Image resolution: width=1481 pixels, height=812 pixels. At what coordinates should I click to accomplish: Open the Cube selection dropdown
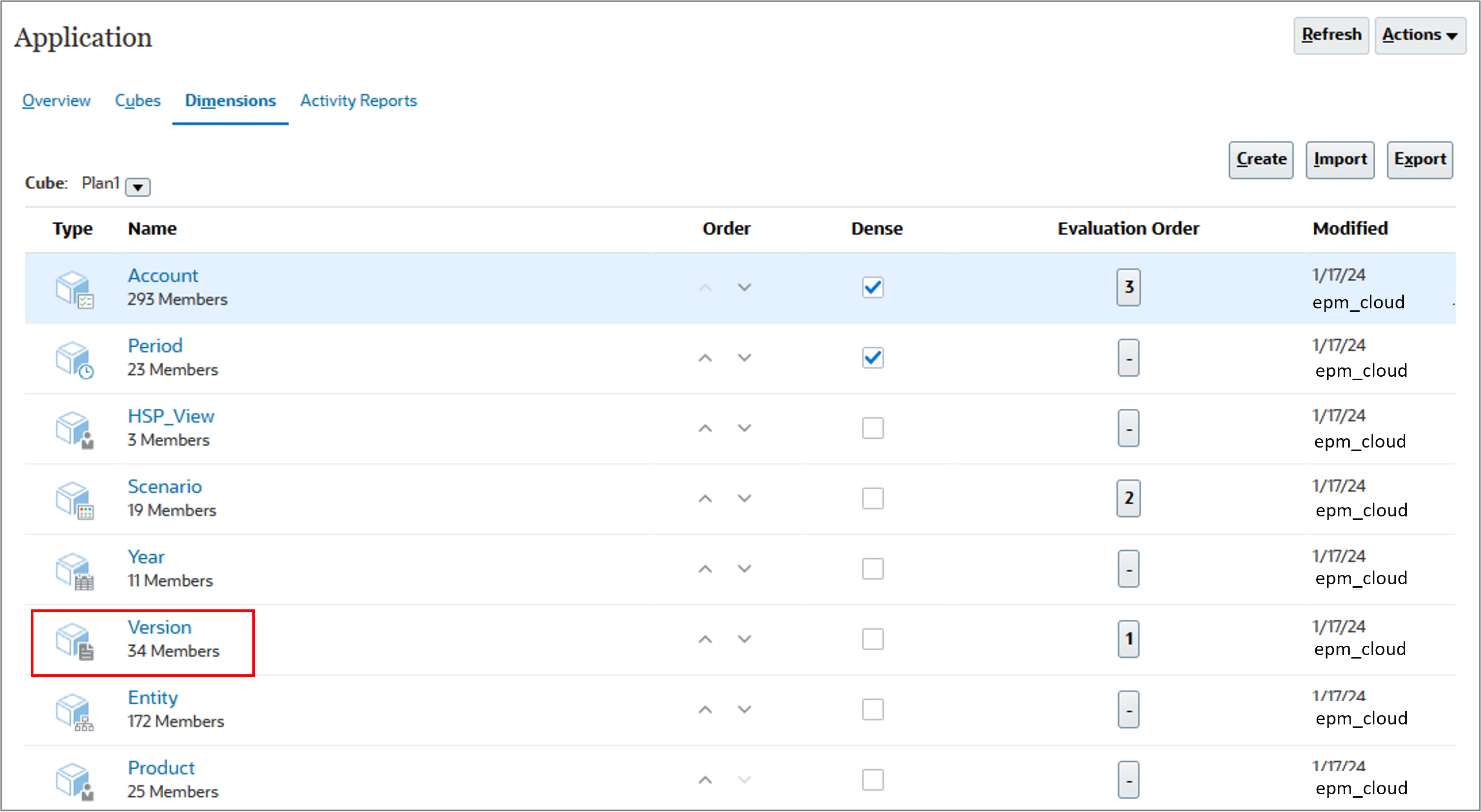pos(138,187)
